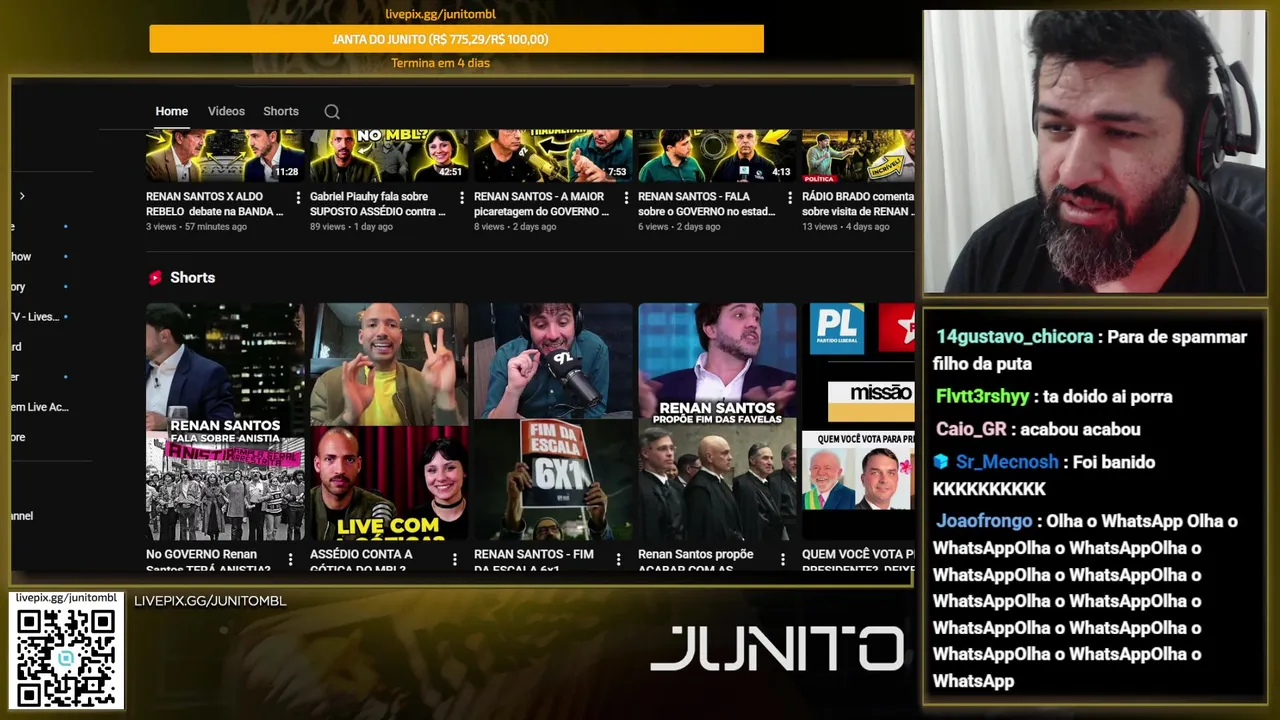Open video title Gabriel Piauhy fala sobre

point(378,204)
